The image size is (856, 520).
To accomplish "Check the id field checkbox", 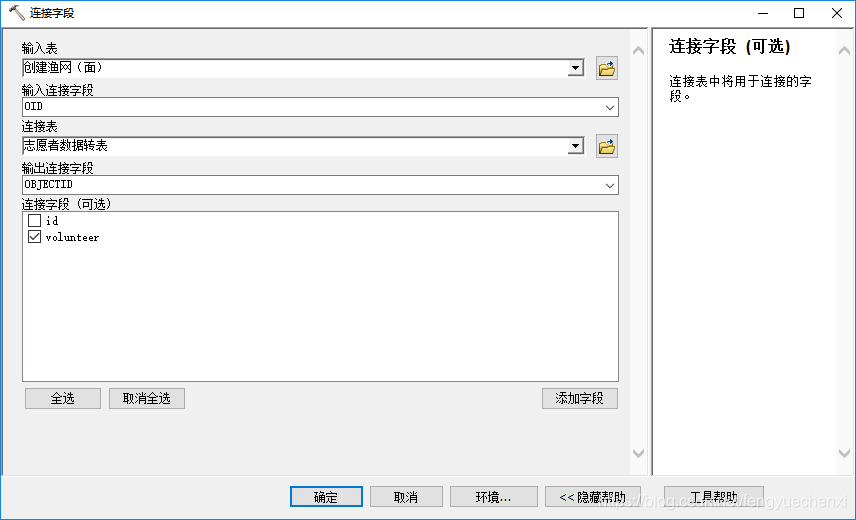I will click(x=34, y=220).
